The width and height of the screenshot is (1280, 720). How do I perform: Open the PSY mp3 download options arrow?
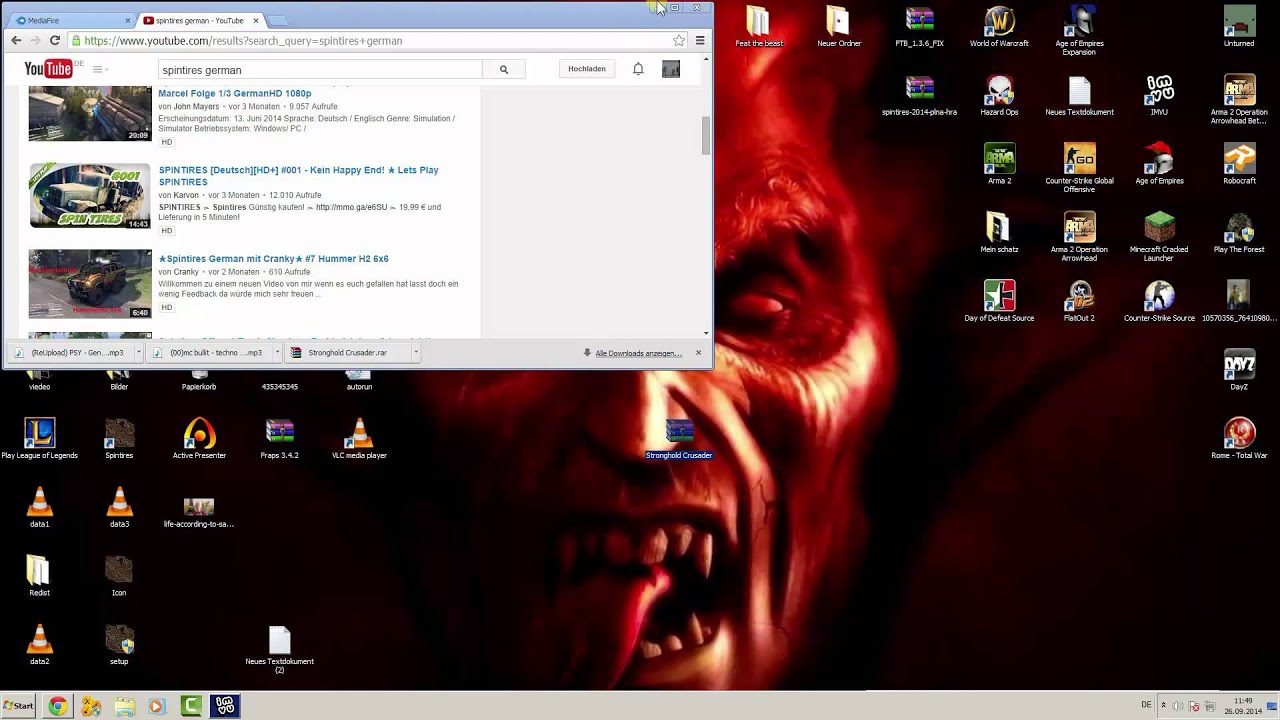click(x=138, y=352)
